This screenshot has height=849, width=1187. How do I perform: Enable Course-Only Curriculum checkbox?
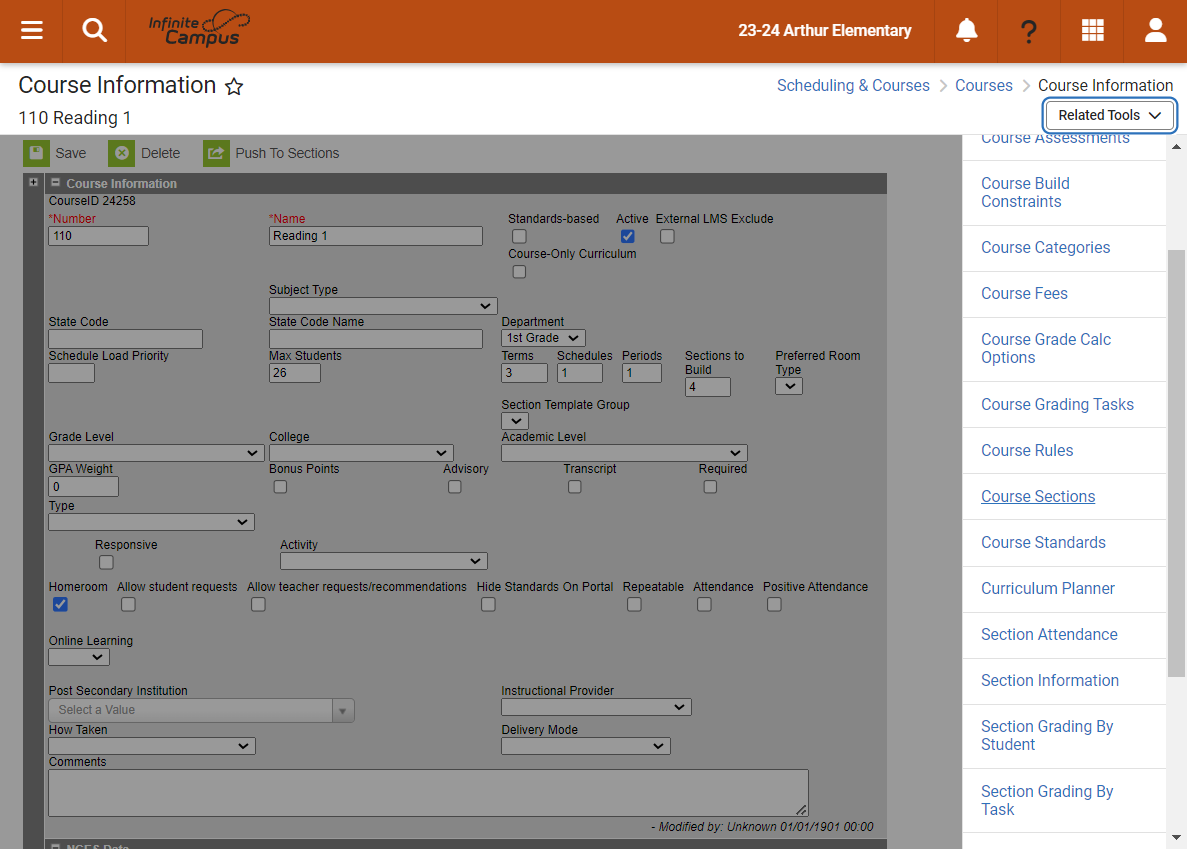click(x=519, y=272)
